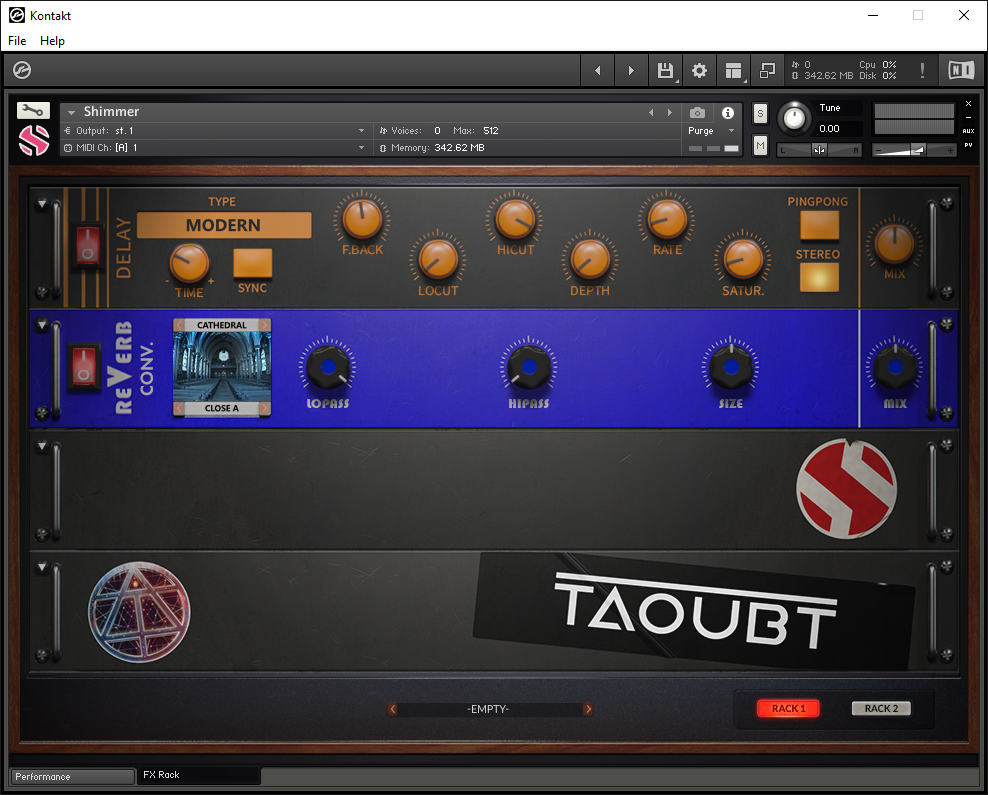The height and width of the screenshot is (795, 988).
Task: Switch to RACK 2
Action: coord(881,709)
